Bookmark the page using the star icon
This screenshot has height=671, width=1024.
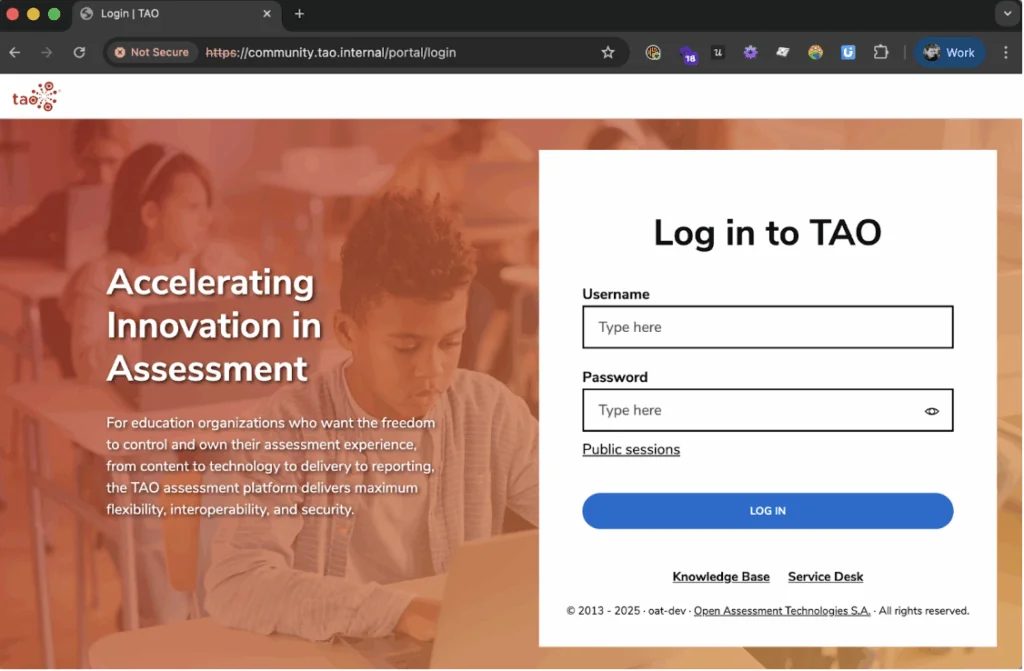[x=609, y=52]
